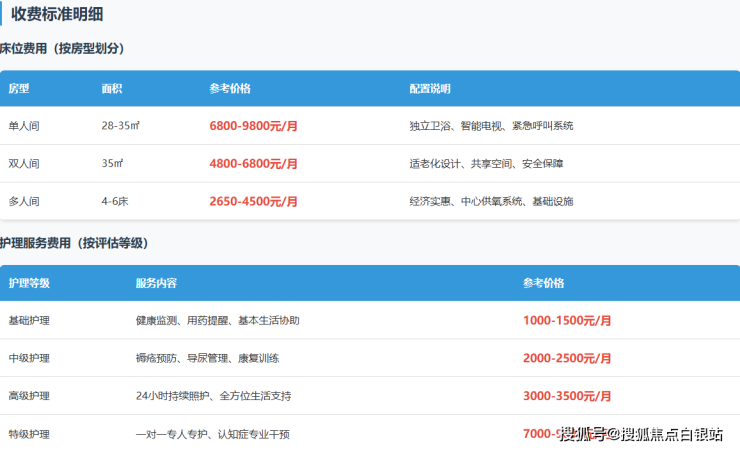The image size is (740, 450).
Task: Click the 收费标准明细 page title
Action: coord(56,15)
